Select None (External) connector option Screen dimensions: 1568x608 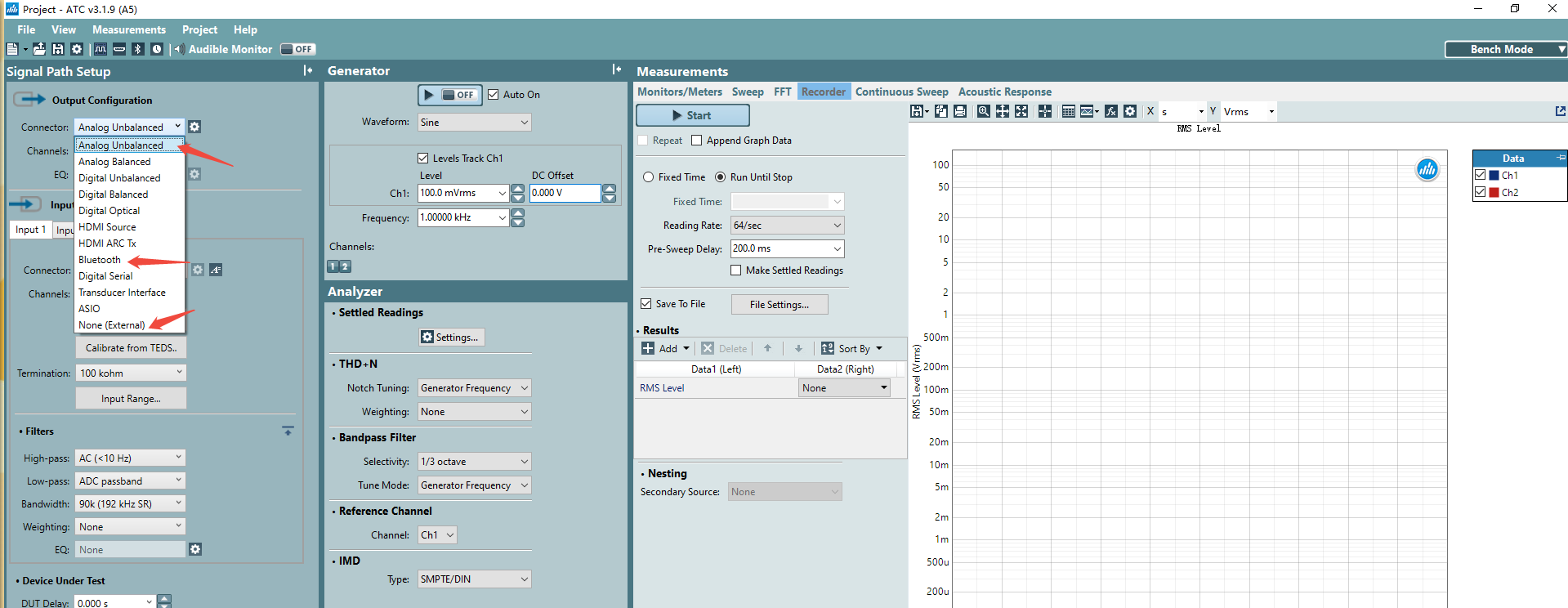pos(112,325)
